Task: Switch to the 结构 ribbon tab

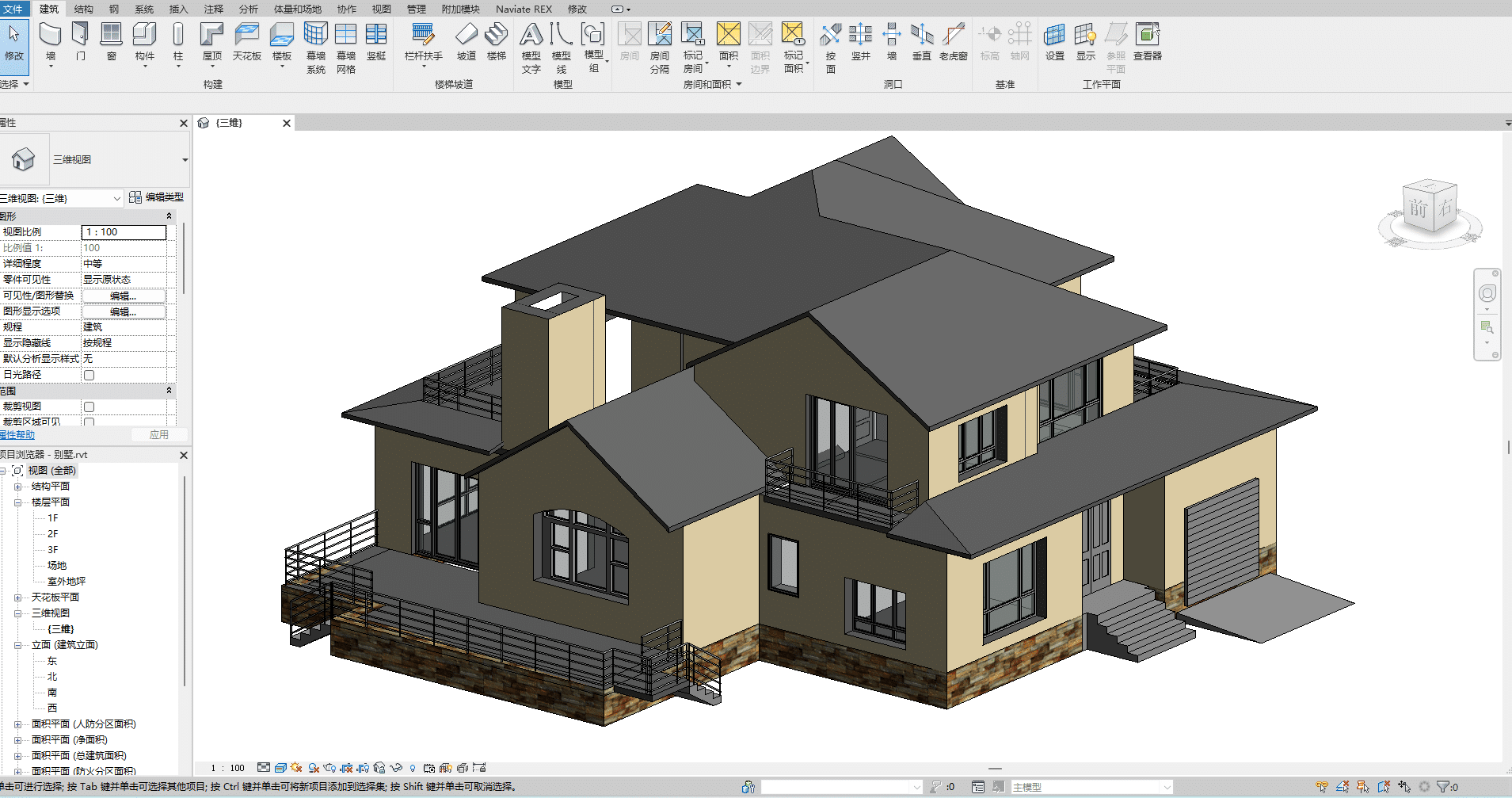Action: pos(83,10)
